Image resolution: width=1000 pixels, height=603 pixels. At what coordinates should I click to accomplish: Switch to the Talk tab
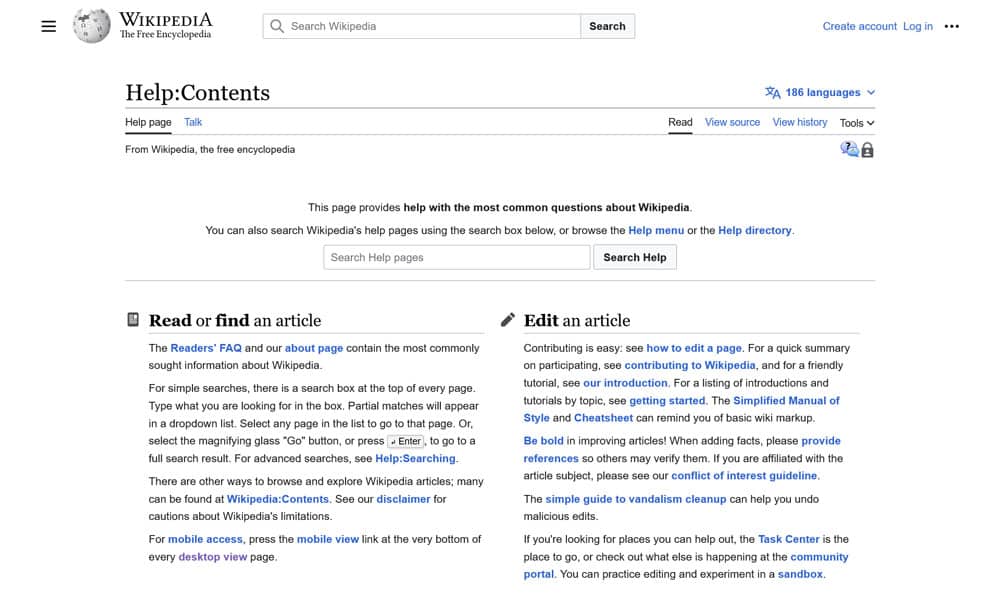[193, 122]
